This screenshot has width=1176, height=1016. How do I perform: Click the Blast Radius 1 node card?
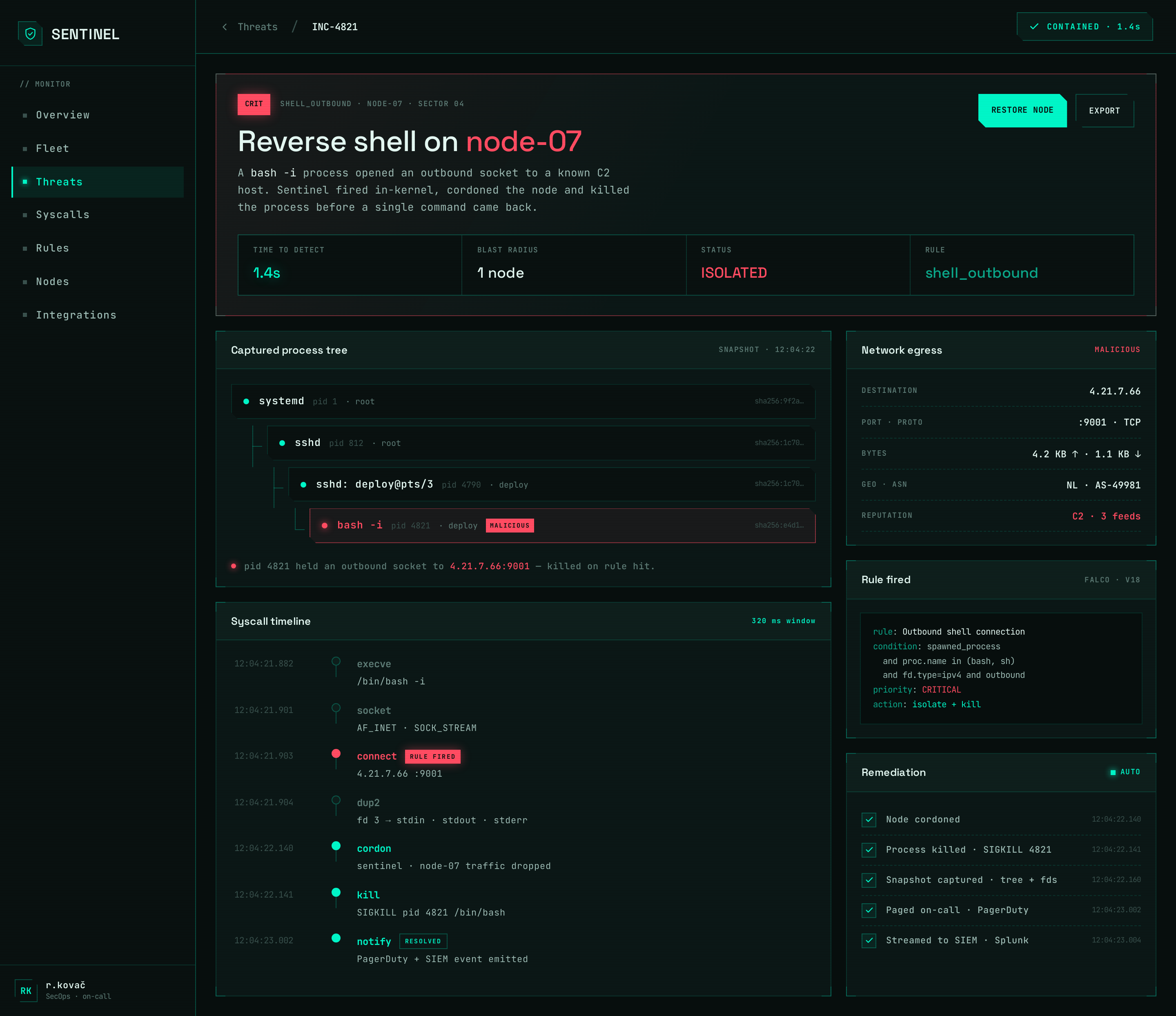click(x=574, y=265)
